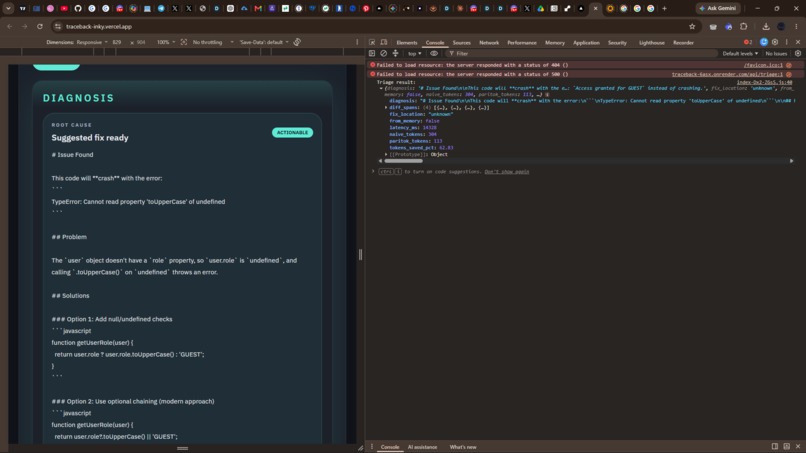The image size is (806, 453).
Task: Switch to the Memory tab
Action: [x=555, y=43]
